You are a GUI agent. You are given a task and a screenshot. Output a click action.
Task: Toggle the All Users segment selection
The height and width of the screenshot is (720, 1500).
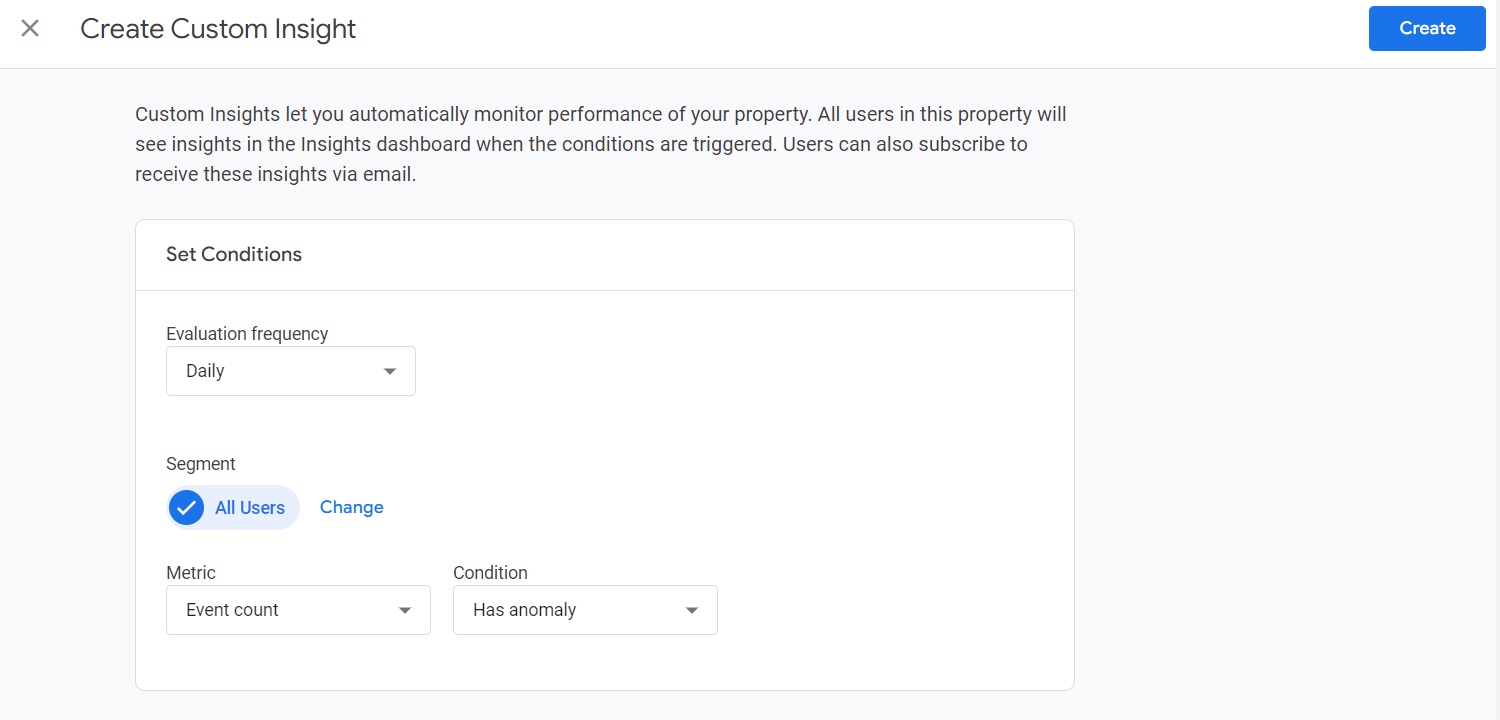tap(232, 507)
